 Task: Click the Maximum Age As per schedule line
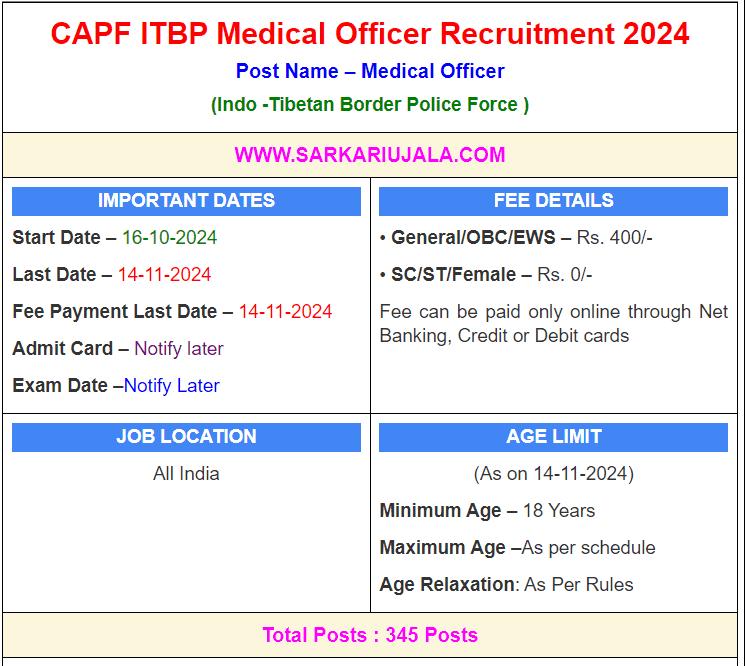tap(517, 548)
